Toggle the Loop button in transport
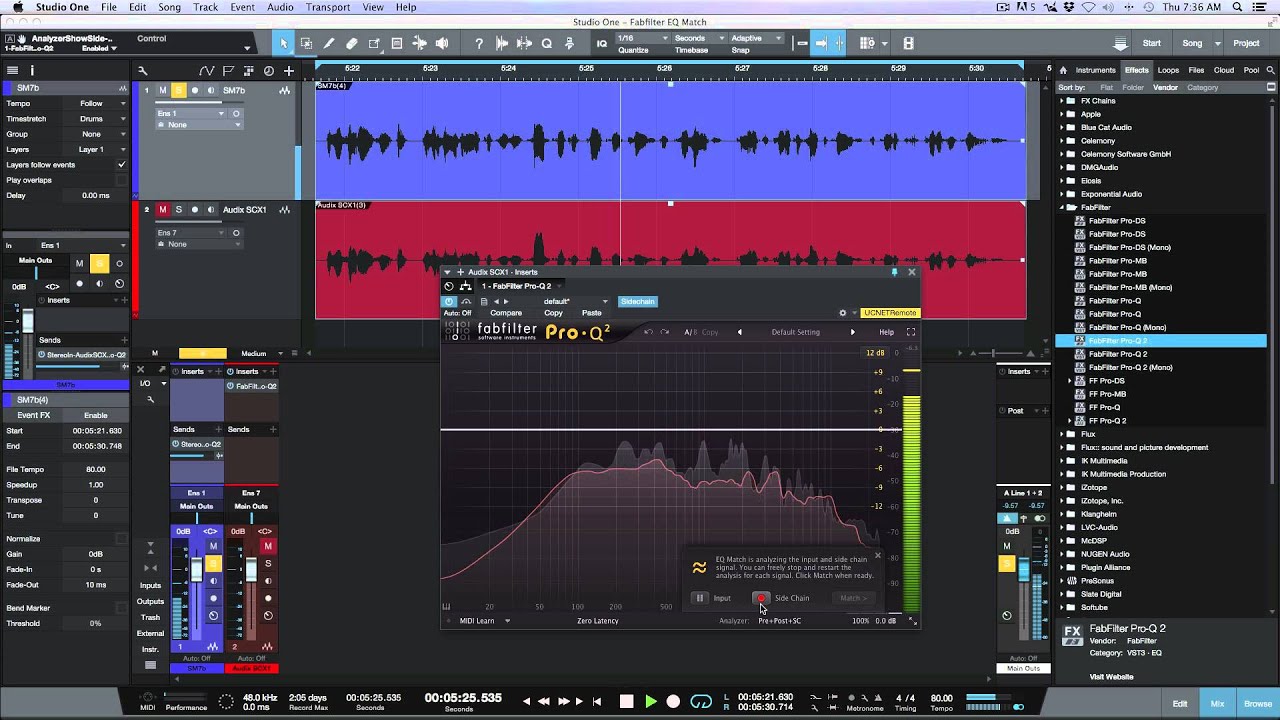The image size is (1280, 720). (701, 701)
